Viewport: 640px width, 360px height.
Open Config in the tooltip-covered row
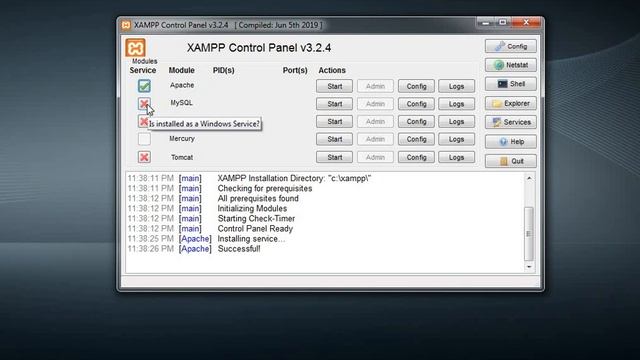416,122
